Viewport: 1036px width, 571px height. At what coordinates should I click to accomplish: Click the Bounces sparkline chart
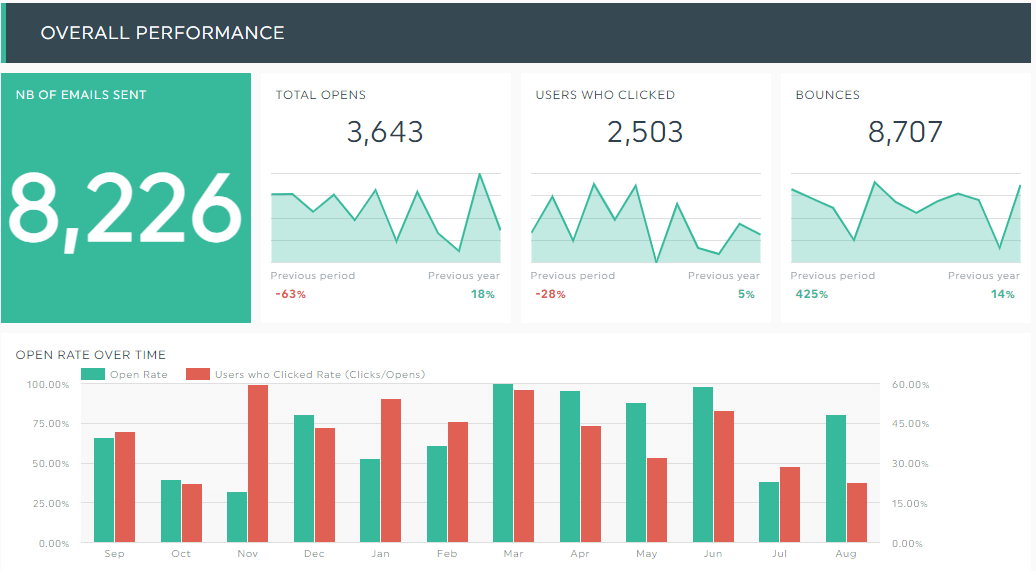906,218
